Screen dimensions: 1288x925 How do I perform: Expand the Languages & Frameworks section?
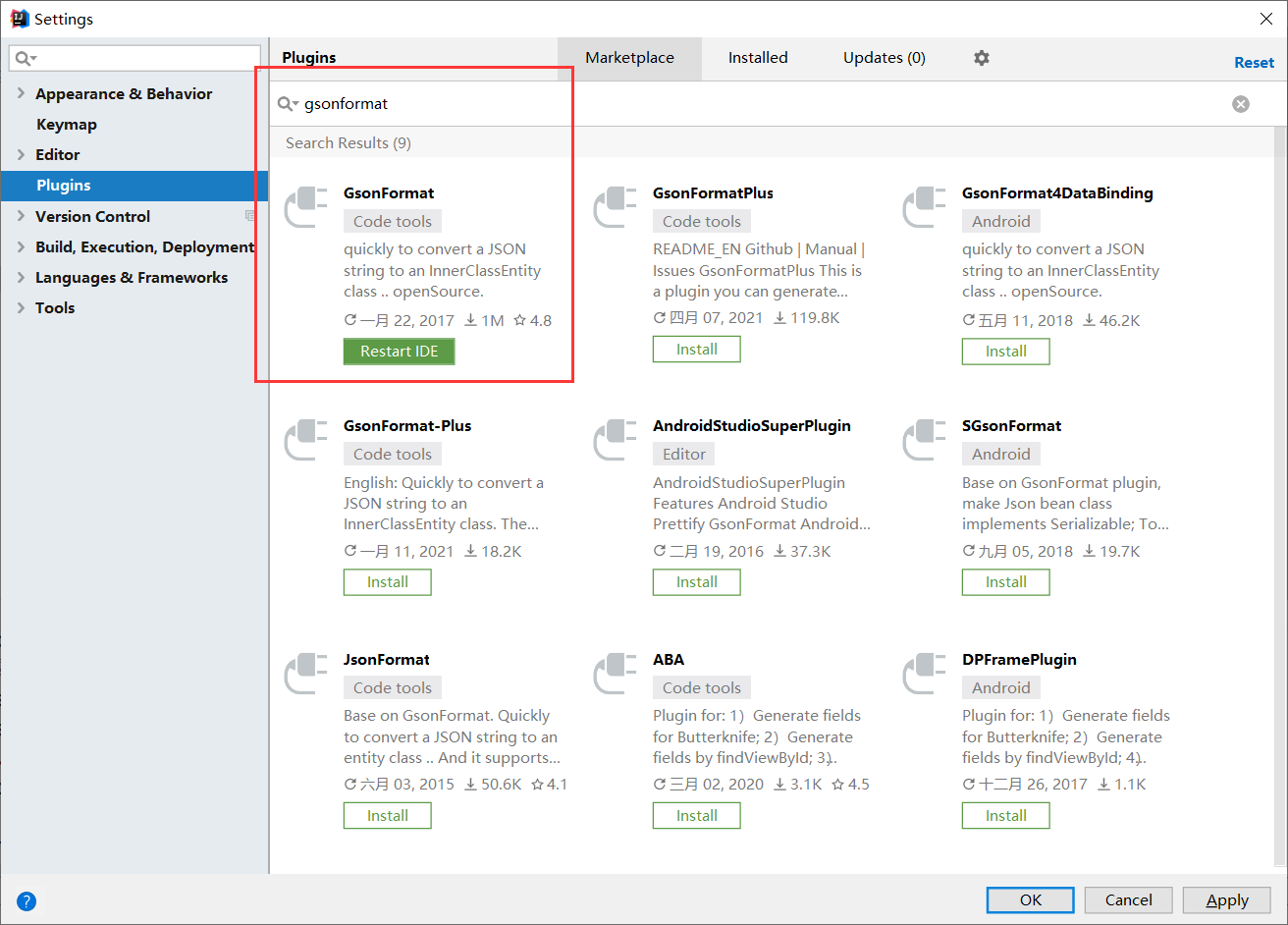[x=21, y=277]
